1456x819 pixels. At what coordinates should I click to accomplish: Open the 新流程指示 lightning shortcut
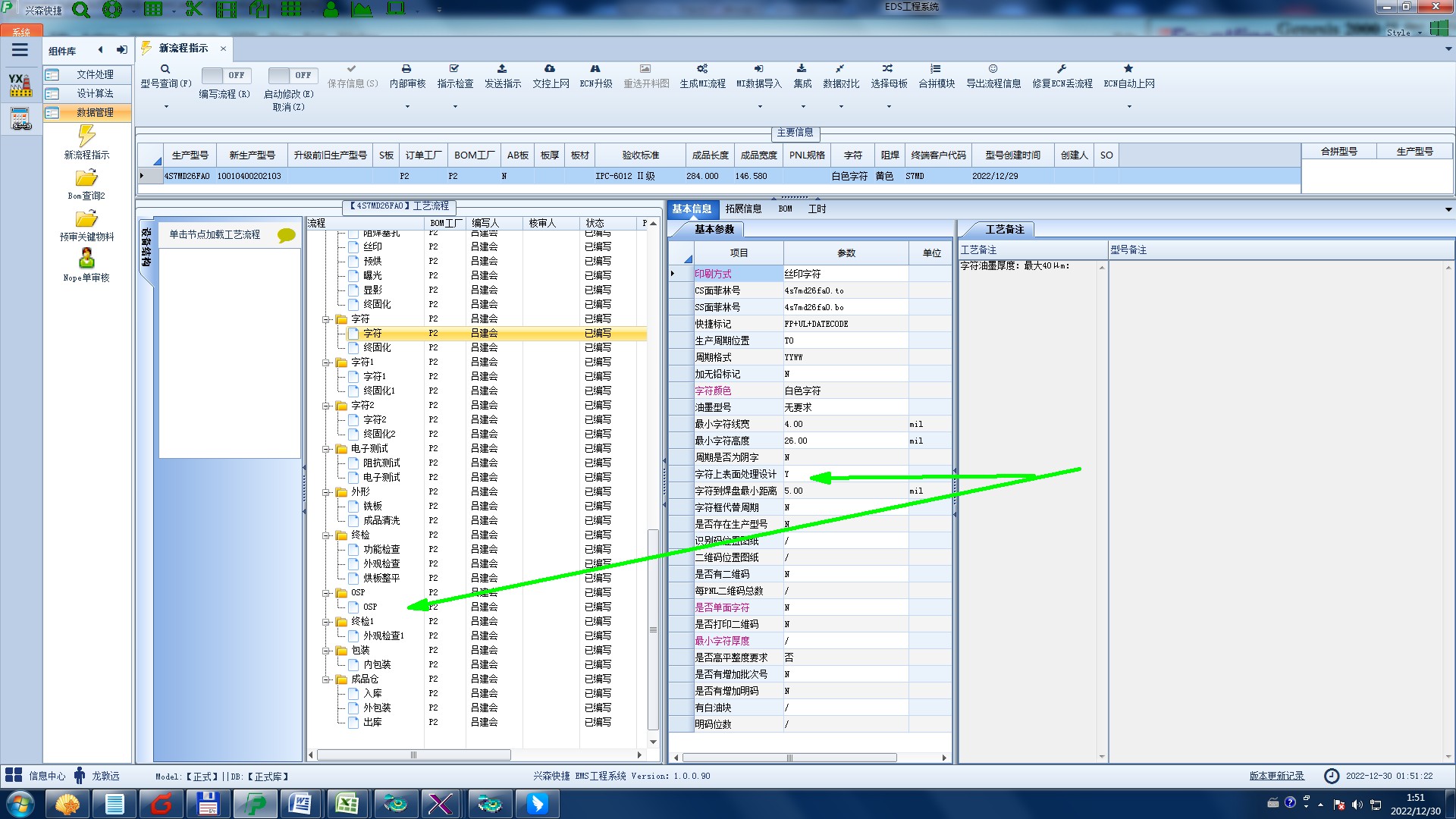86,142
